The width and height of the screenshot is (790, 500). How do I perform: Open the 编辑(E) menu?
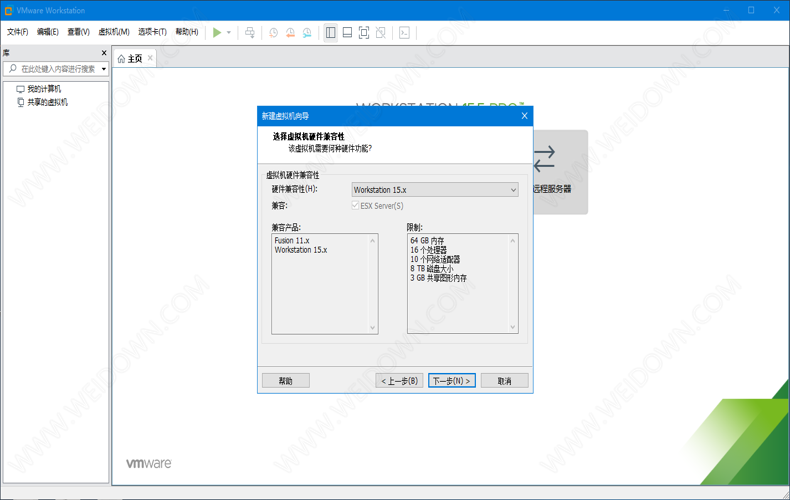[x=48, y=32]
